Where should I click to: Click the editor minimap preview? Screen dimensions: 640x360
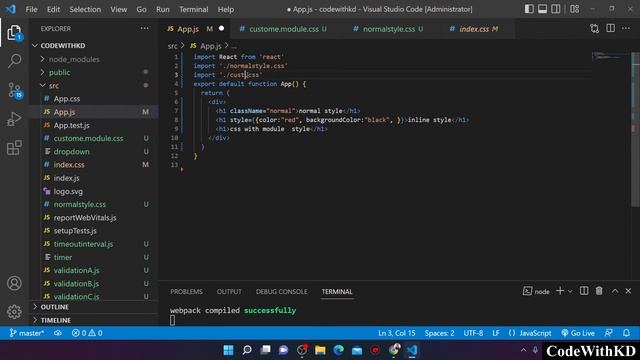(610, 56)
